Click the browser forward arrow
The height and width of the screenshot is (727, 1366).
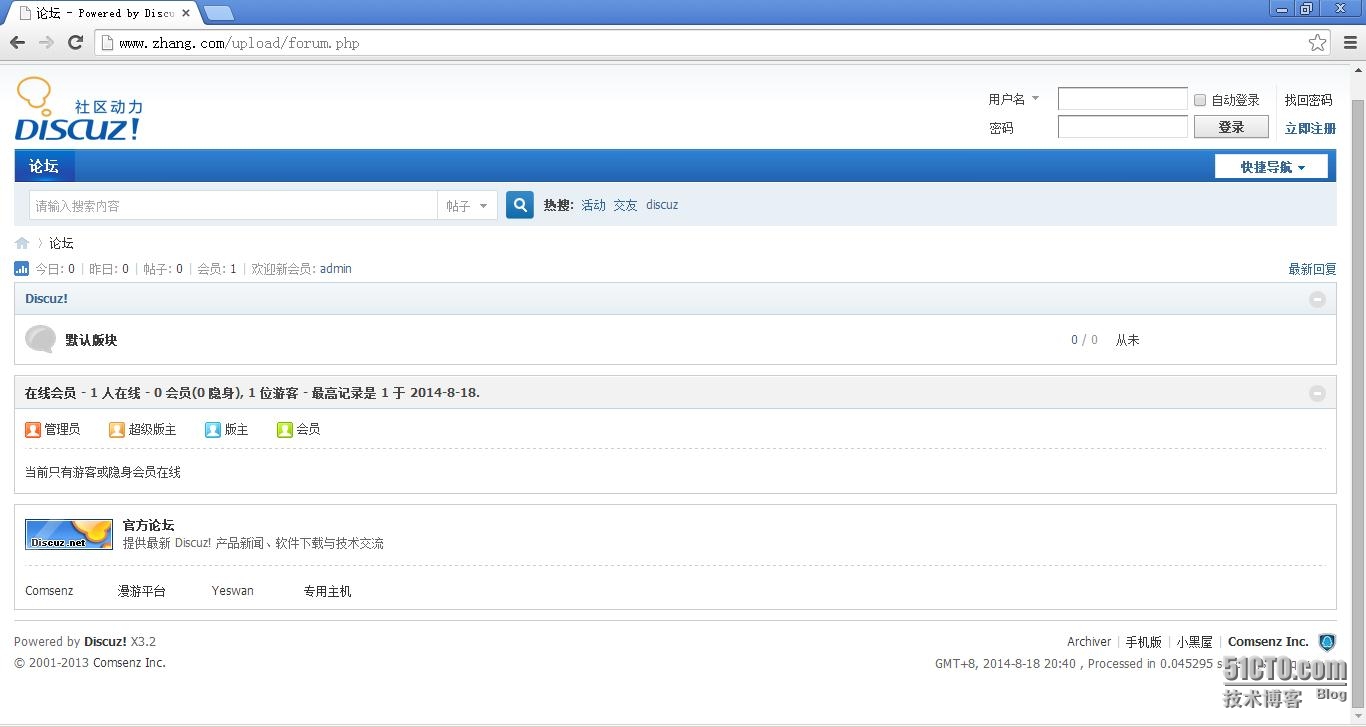[46, 42]
